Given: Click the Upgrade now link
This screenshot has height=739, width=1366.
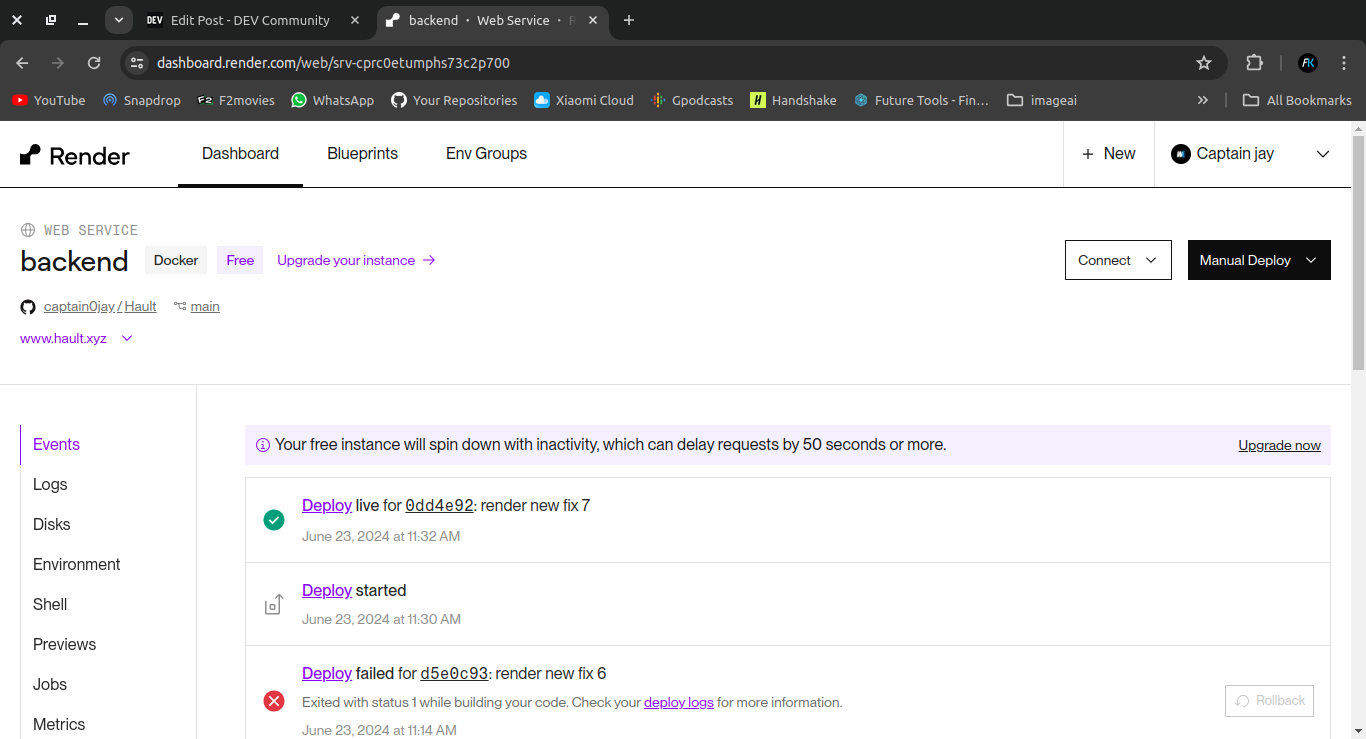Looking at the screenshot, I should (x=1279, y=445).
